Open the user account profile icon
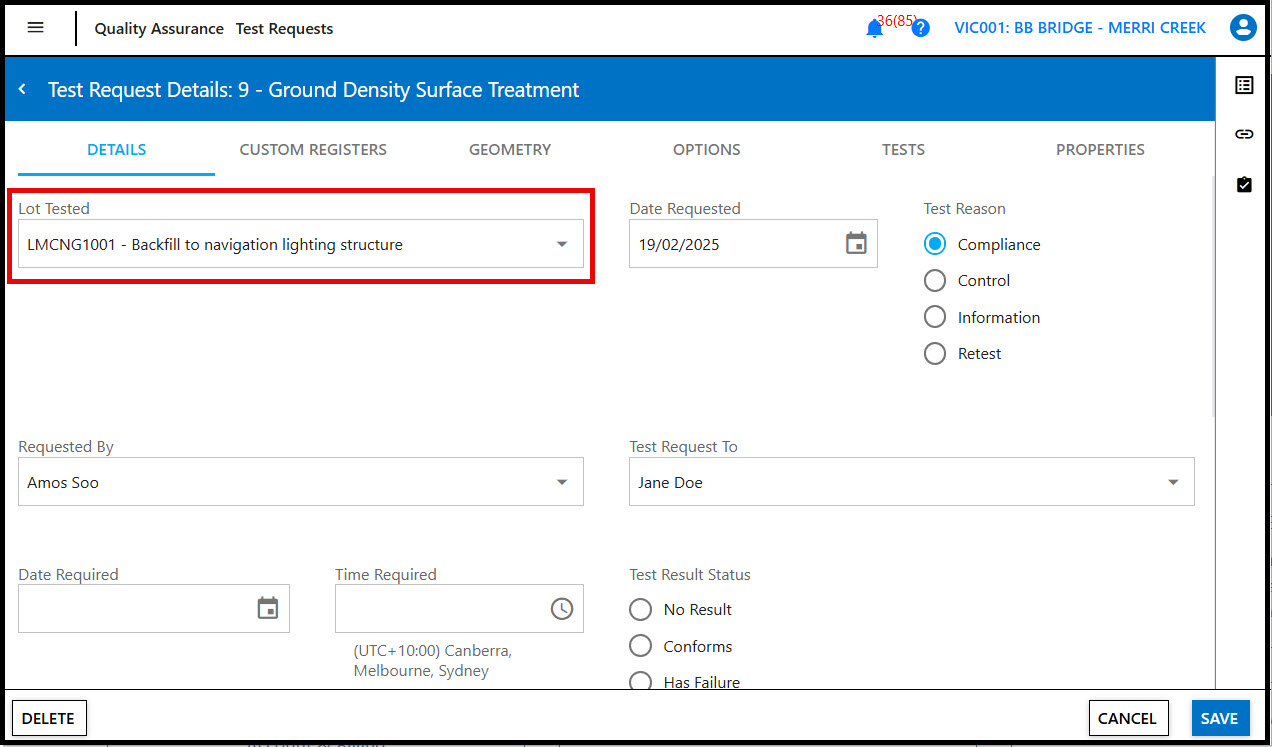1272x747 pixels. (1243, 28)
